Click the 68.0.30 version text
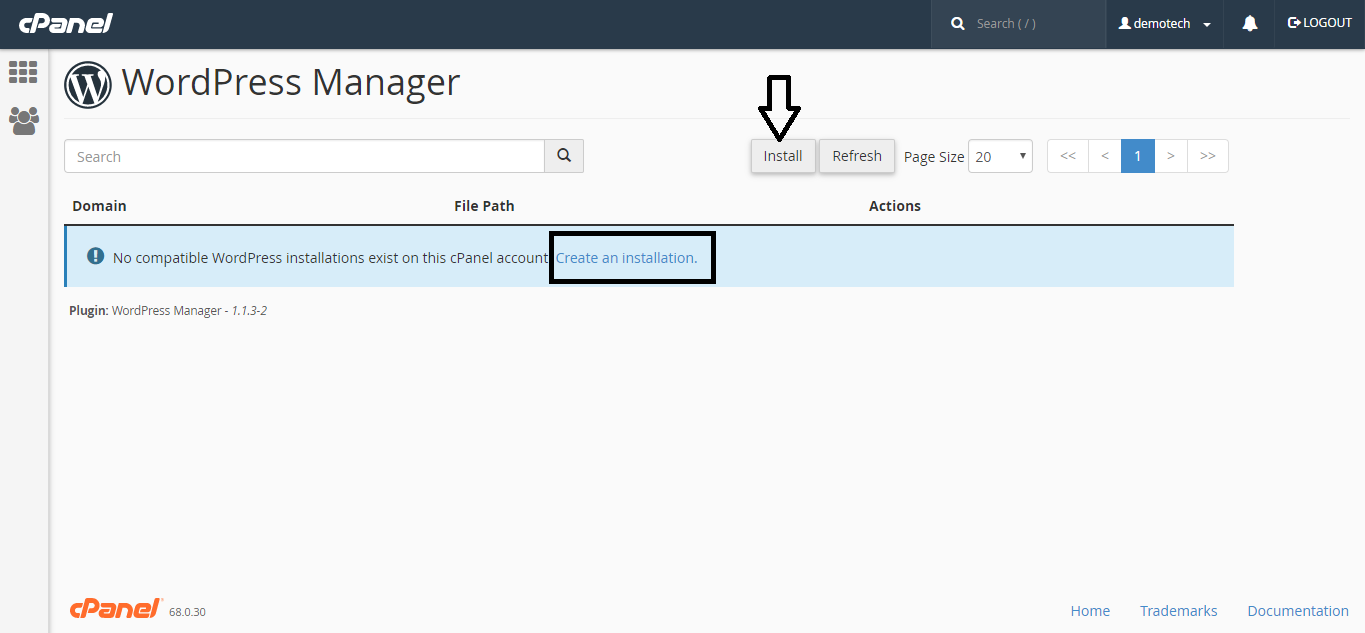The width and height of the screenshot is (1365, 633). point(187,612)
